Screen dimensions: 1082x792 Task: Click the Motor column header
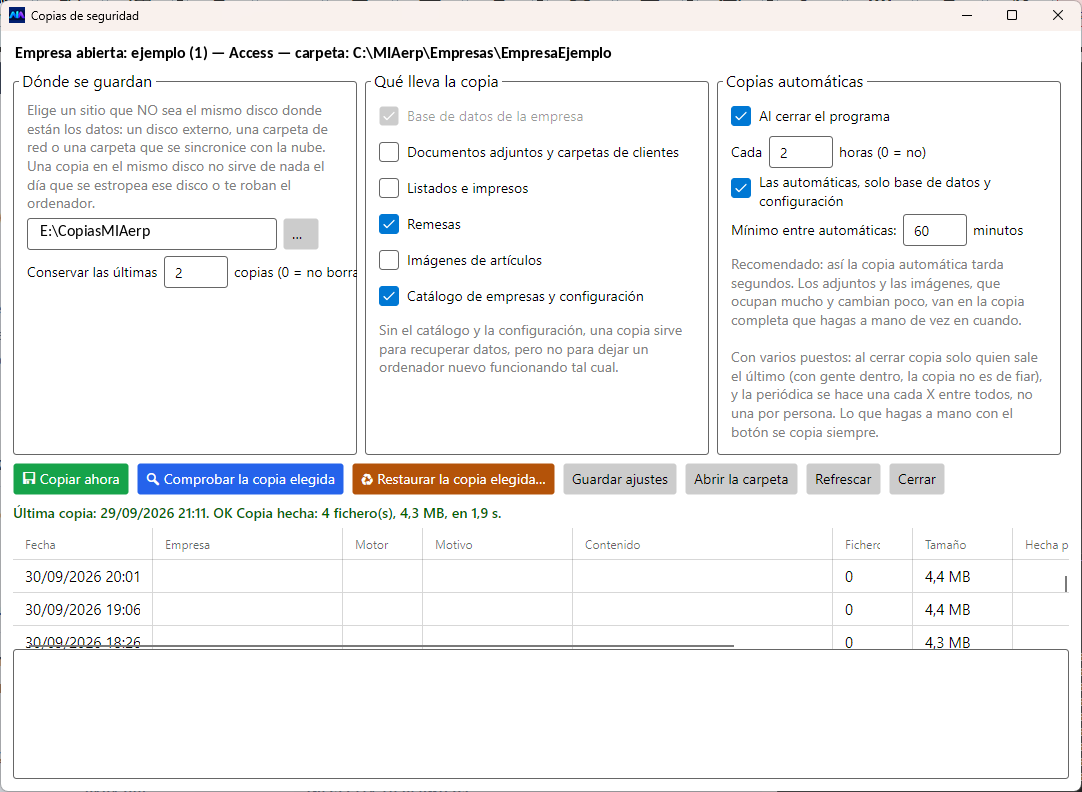click(x=383, y=544)
